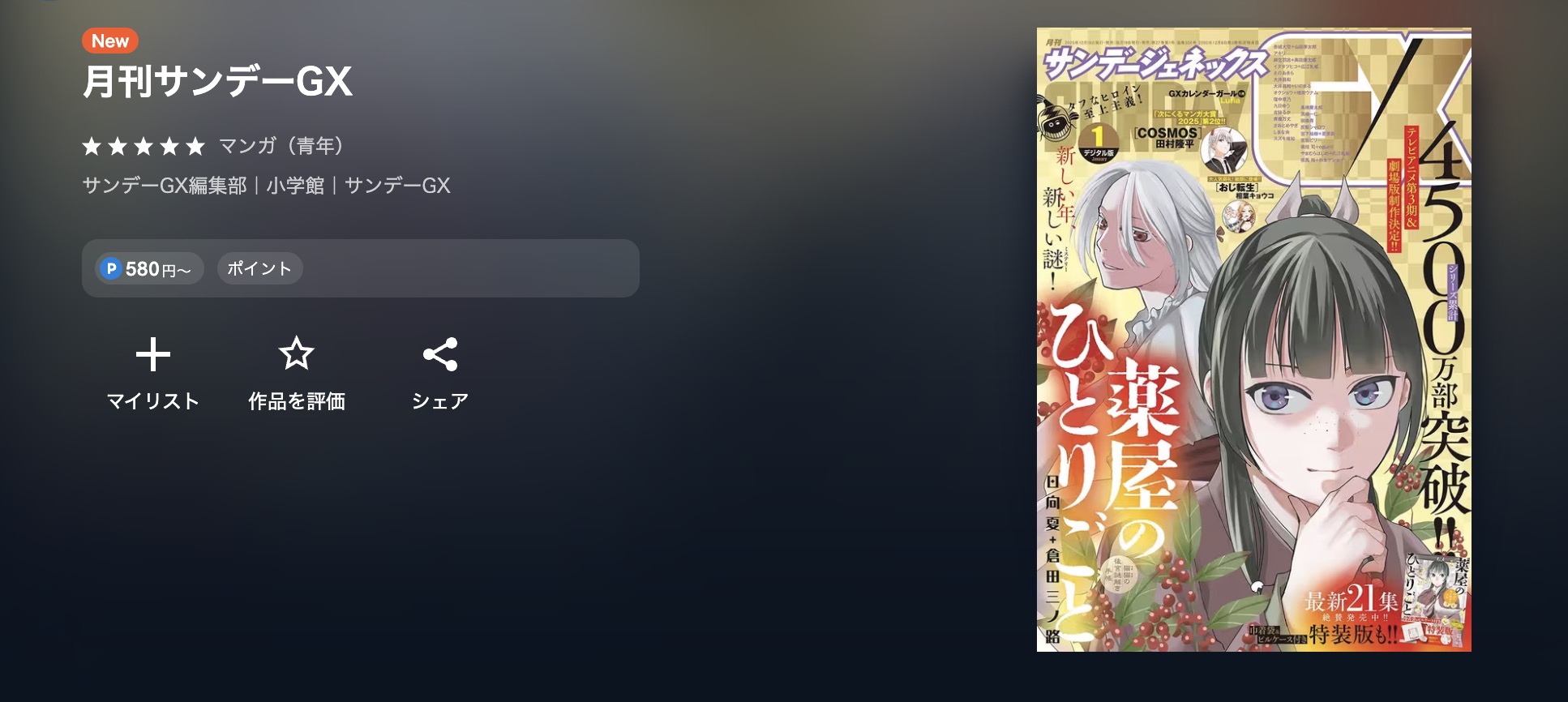Select the first white rating star
The height and width of the screenshot is (702, 1568).
[x=92, y=146]
